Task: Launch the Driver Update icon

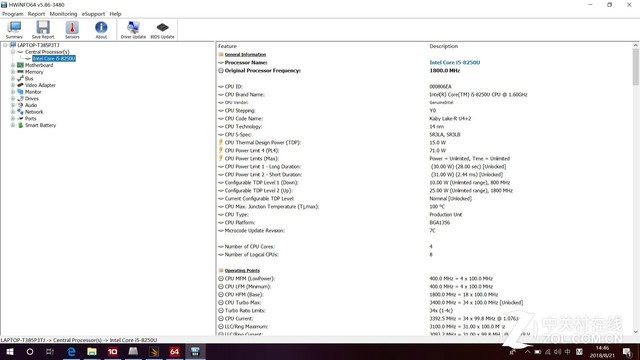Action: point(133,29)
